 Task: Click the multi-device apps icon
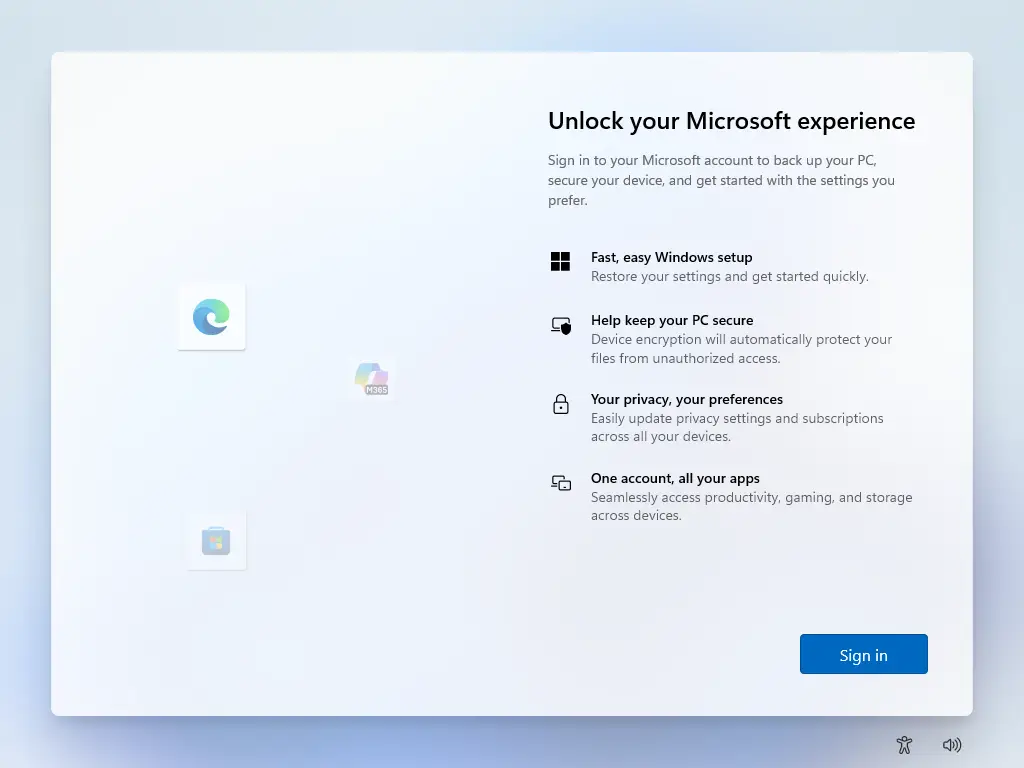pyautogui.click(x=561, y=483)
